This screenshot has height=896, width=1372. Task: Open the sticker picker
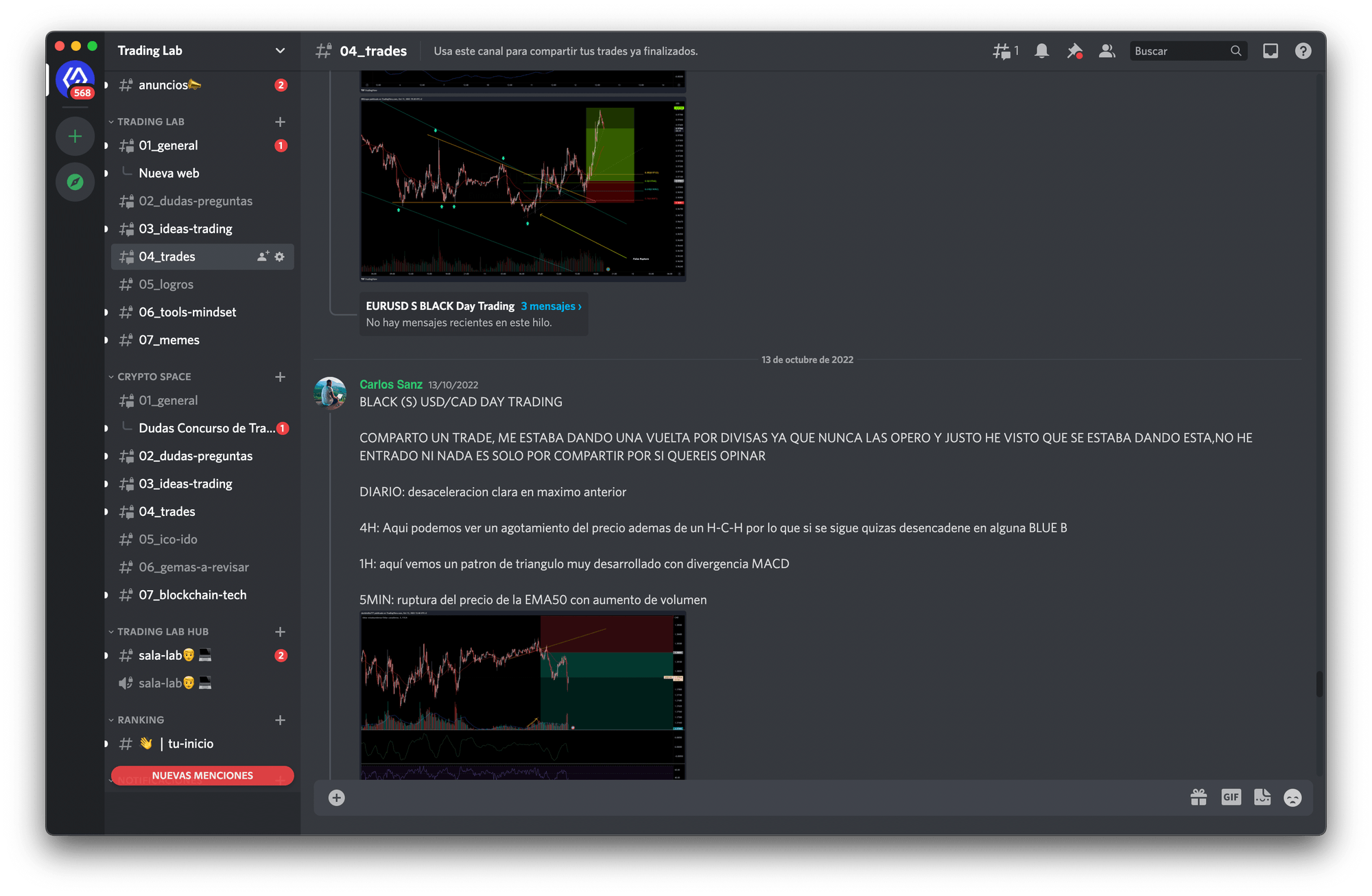point(1262,797)
